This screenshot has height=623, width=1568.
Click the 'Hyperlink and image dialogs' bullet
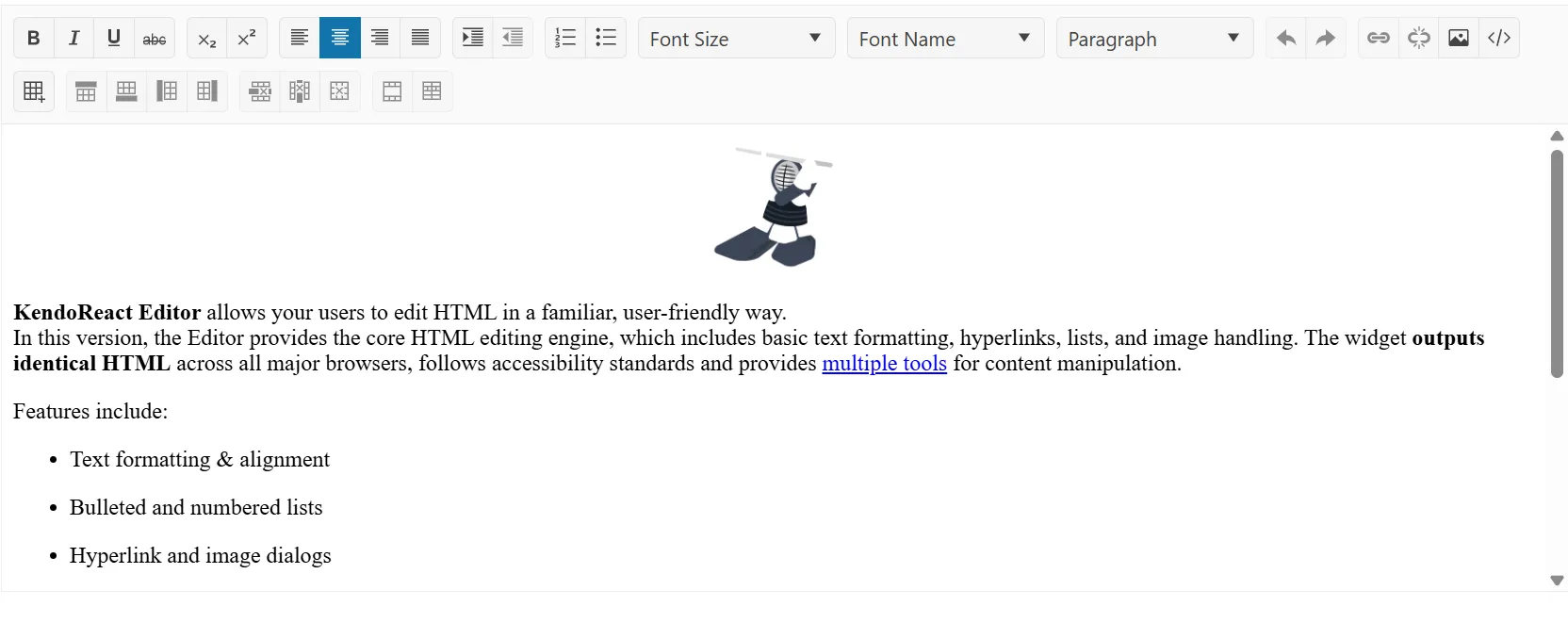[201, 556]
